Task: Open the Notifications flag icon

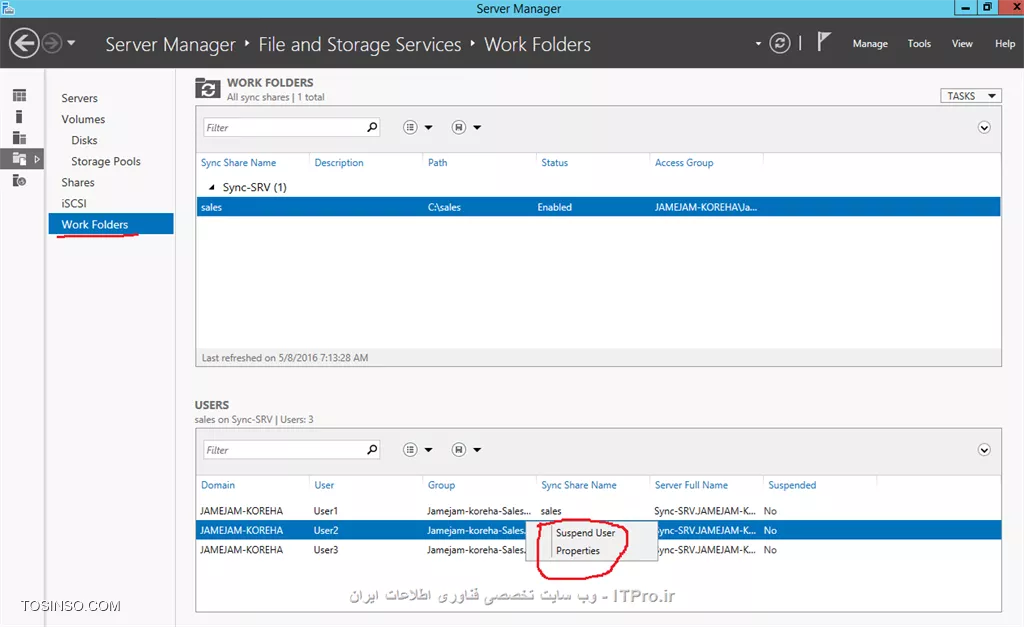Action: click(824, 42)
